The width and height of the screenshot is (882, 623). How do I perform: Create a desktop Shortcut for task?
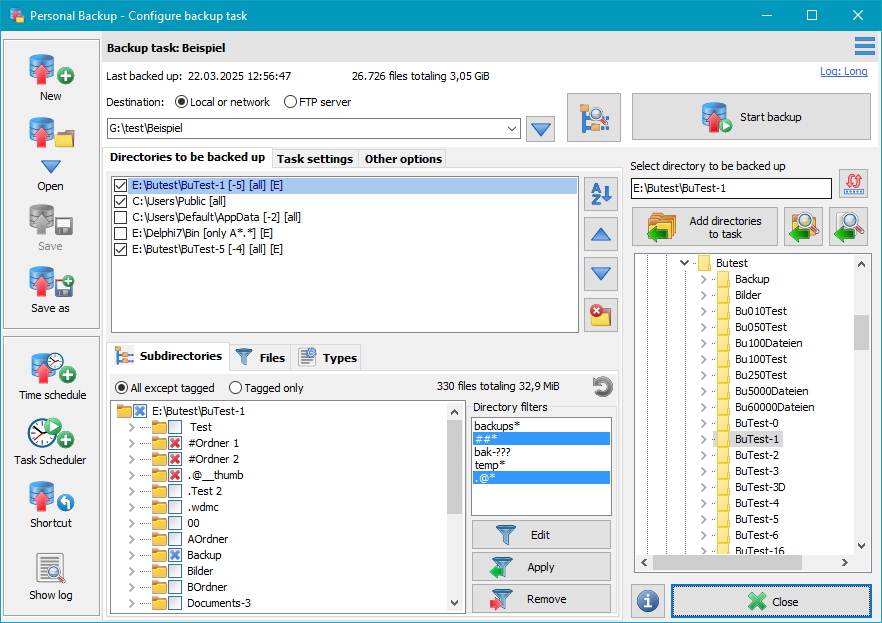coord(50,497)
